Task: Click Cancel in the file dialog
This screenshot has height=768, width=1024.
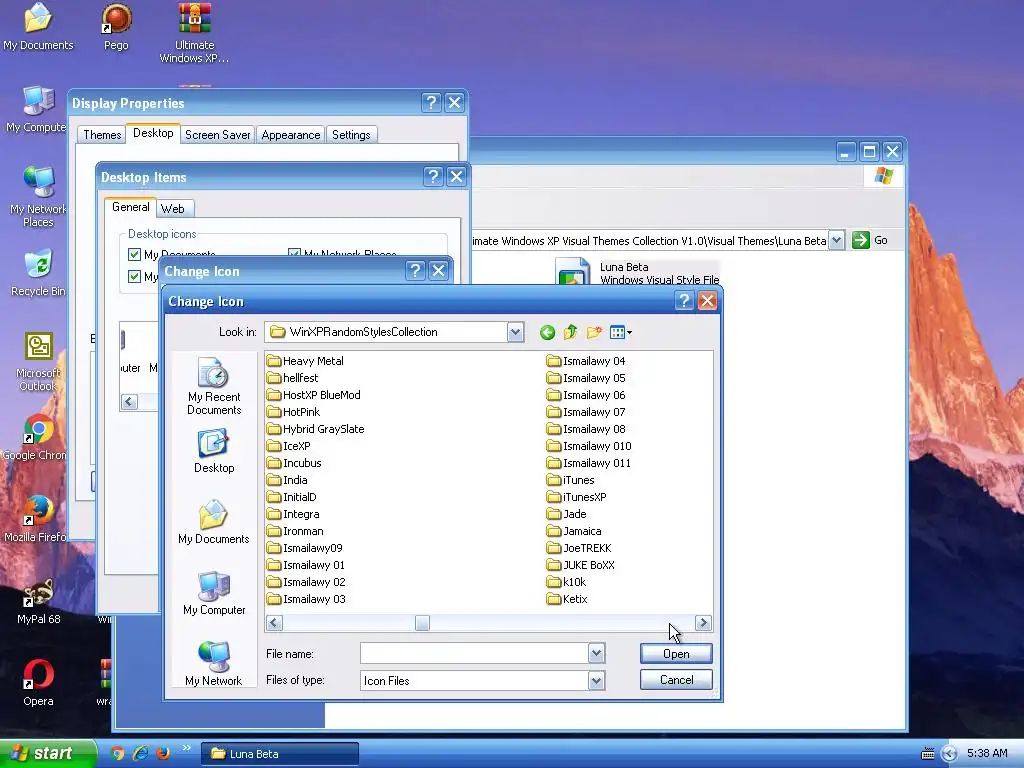Action: pos(676,680)
